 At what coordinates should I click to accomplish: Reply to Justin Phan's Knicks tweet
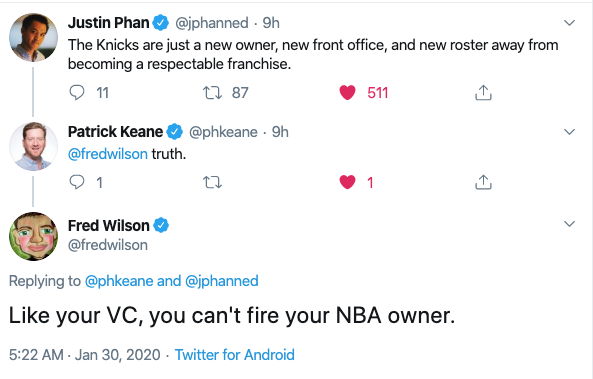77,92
